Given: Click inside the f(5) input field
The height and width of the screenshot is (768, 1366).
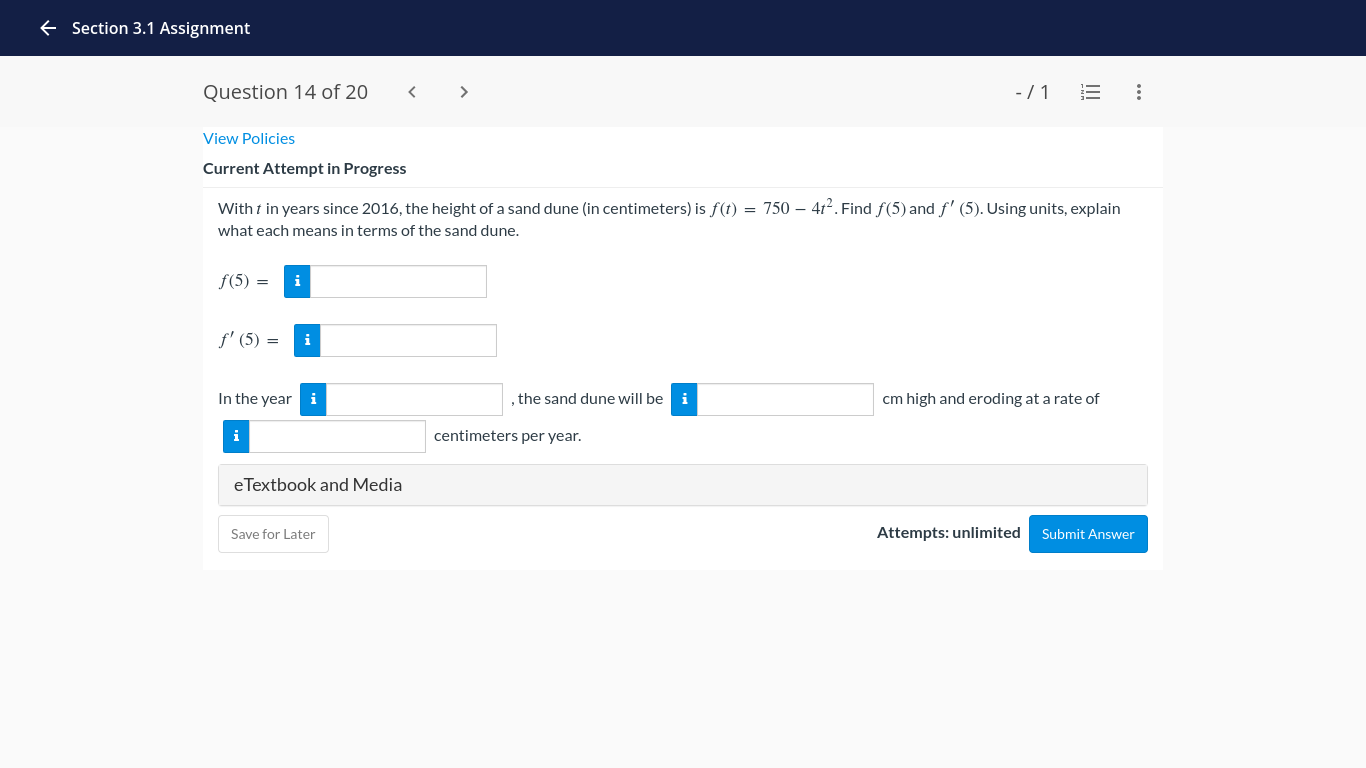Looking at the screenshot, I should pos(398,281).
